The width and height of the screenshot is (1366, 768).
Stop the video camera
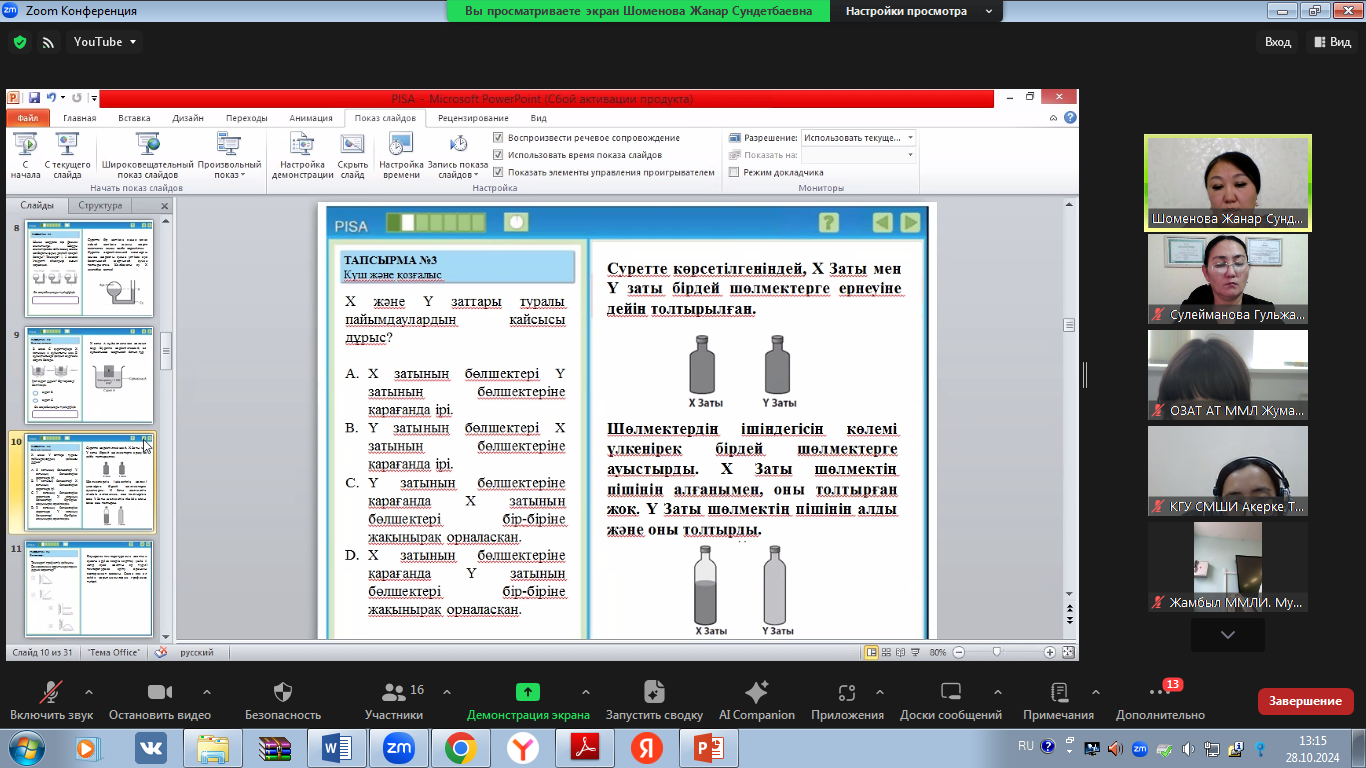click(160, 692)
